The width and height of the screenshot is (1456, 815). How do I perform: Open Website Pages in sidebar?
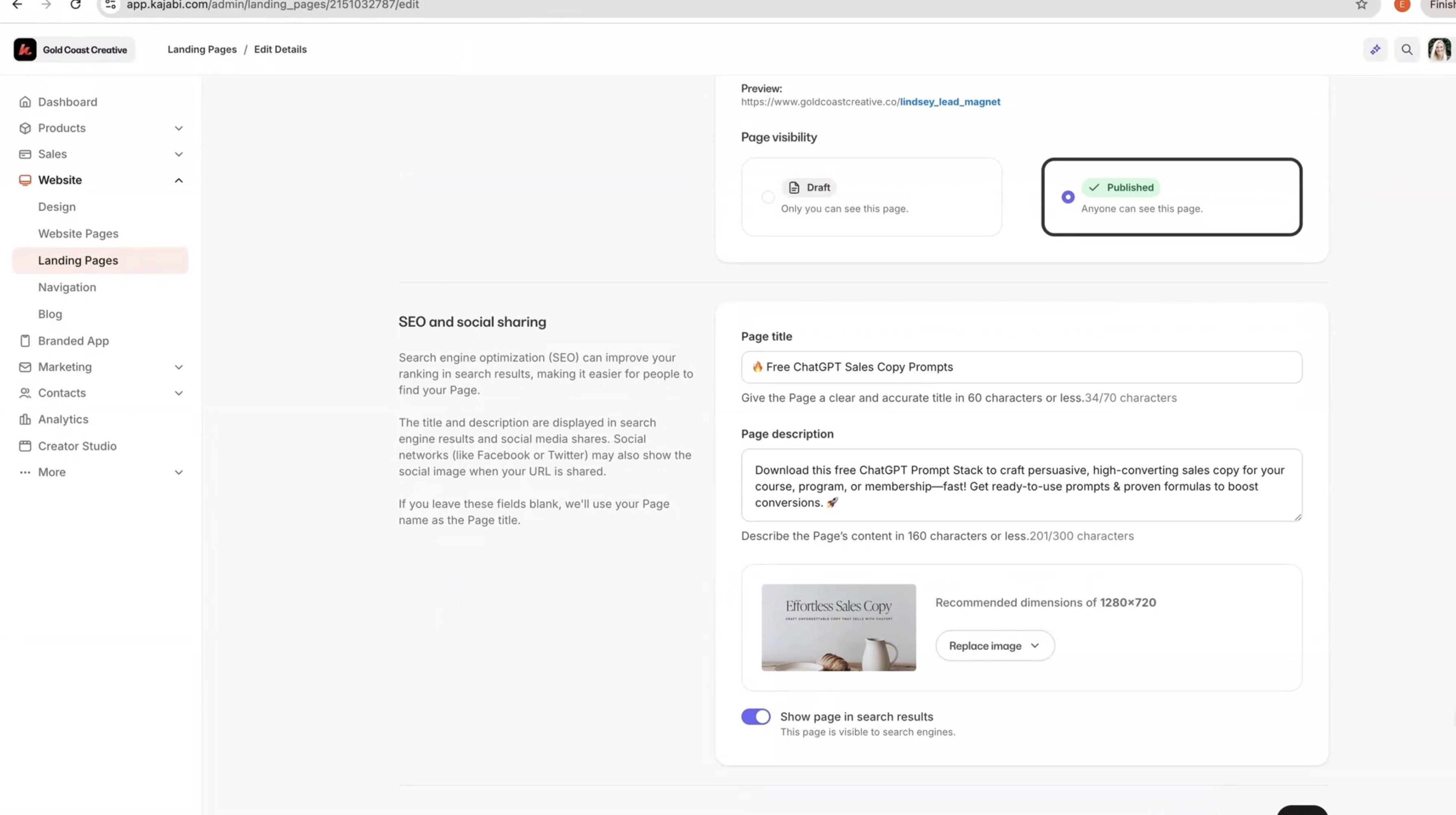click(x=78, y=233)
